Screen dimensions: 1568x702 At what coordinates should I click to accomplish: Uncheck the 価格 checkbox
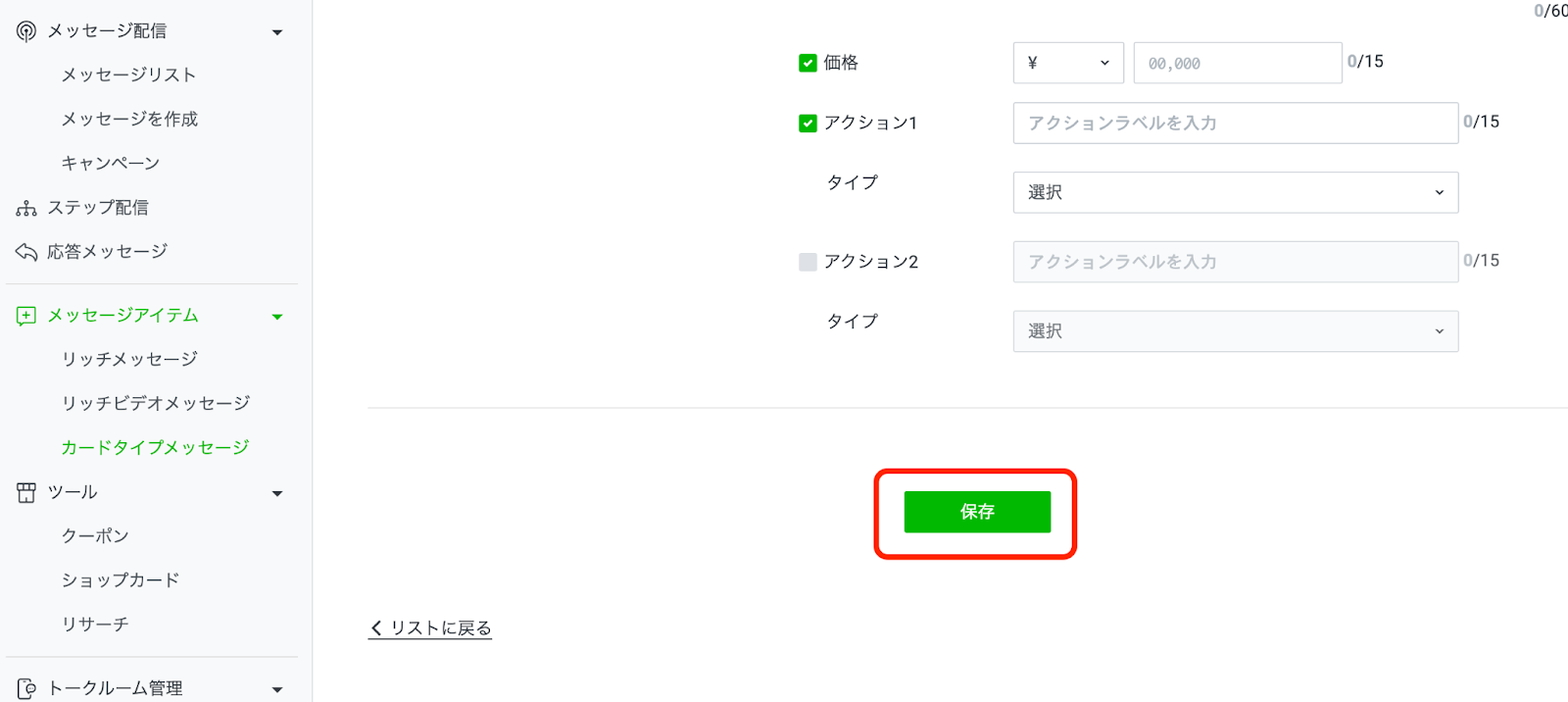point(808,64)
